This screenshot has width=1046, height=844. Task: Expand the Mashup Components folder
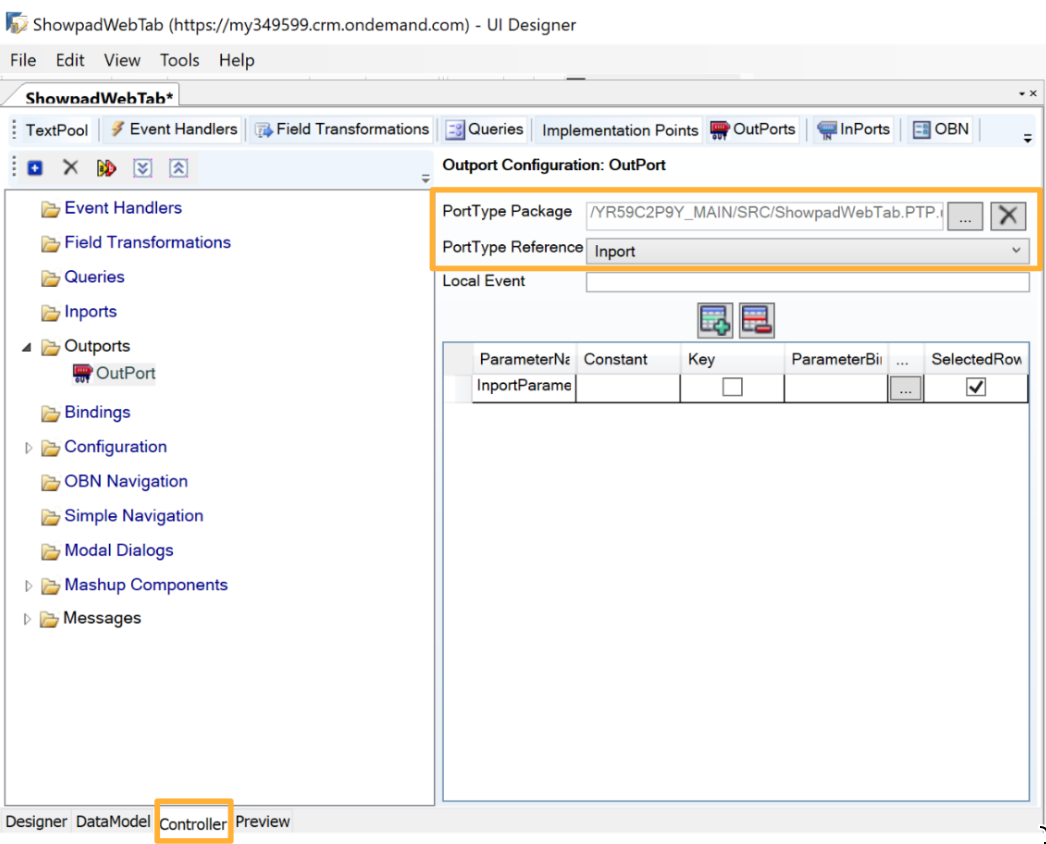29,585
